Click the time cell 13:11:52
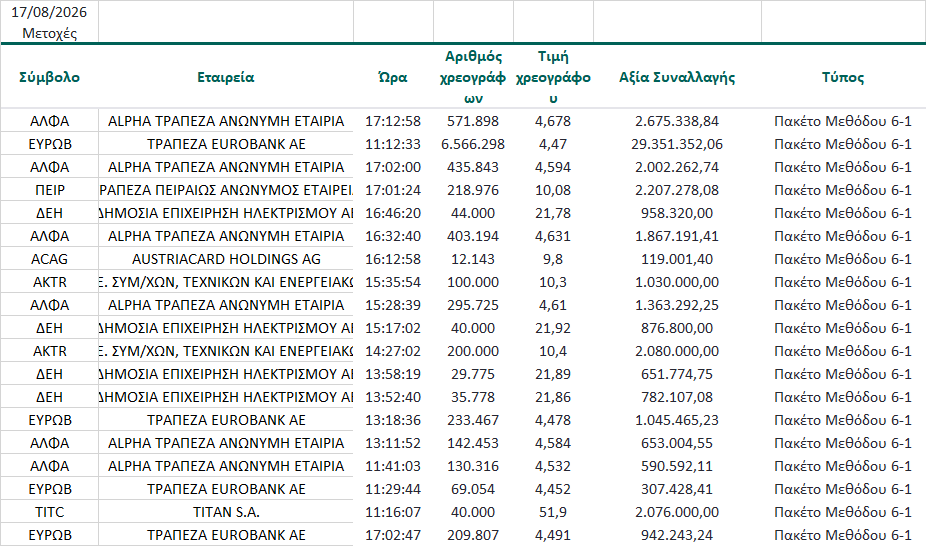This screenshot has width=926, height=546. click(x=393, y=443)
